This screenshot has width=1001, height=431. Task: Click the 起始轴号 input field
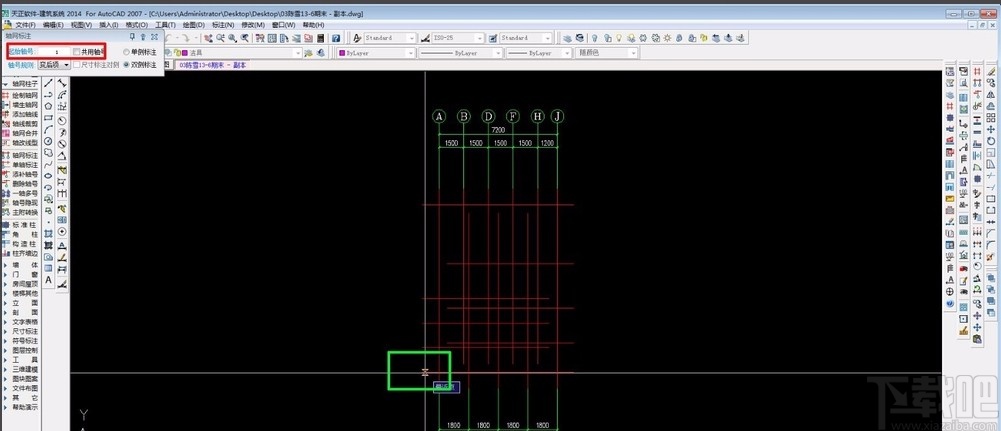tap(54, 51)
